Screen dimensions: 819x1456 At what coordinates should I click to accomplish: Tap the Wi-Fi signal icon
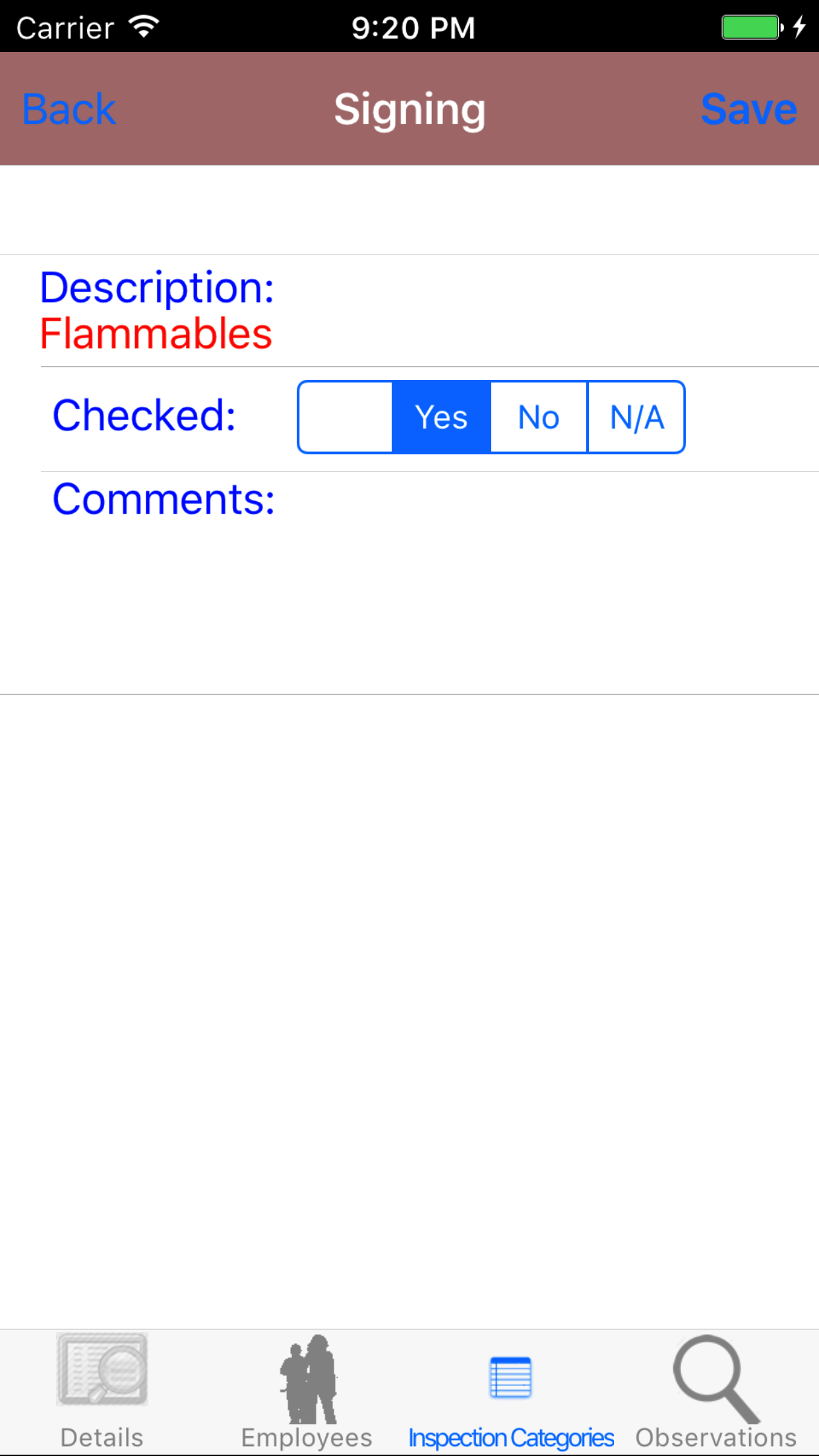[x=144, y=26]
